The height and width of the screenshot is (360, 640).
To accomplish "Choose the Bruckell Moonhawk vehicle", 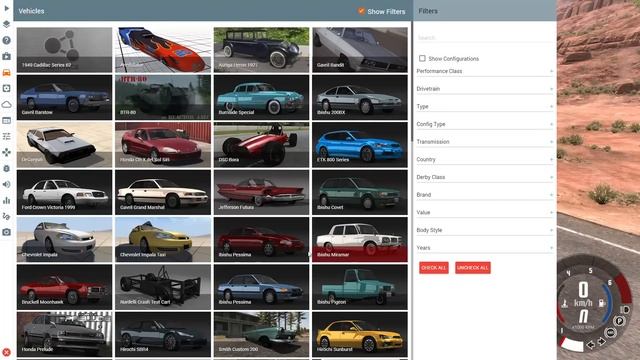I will pos(64,287).
